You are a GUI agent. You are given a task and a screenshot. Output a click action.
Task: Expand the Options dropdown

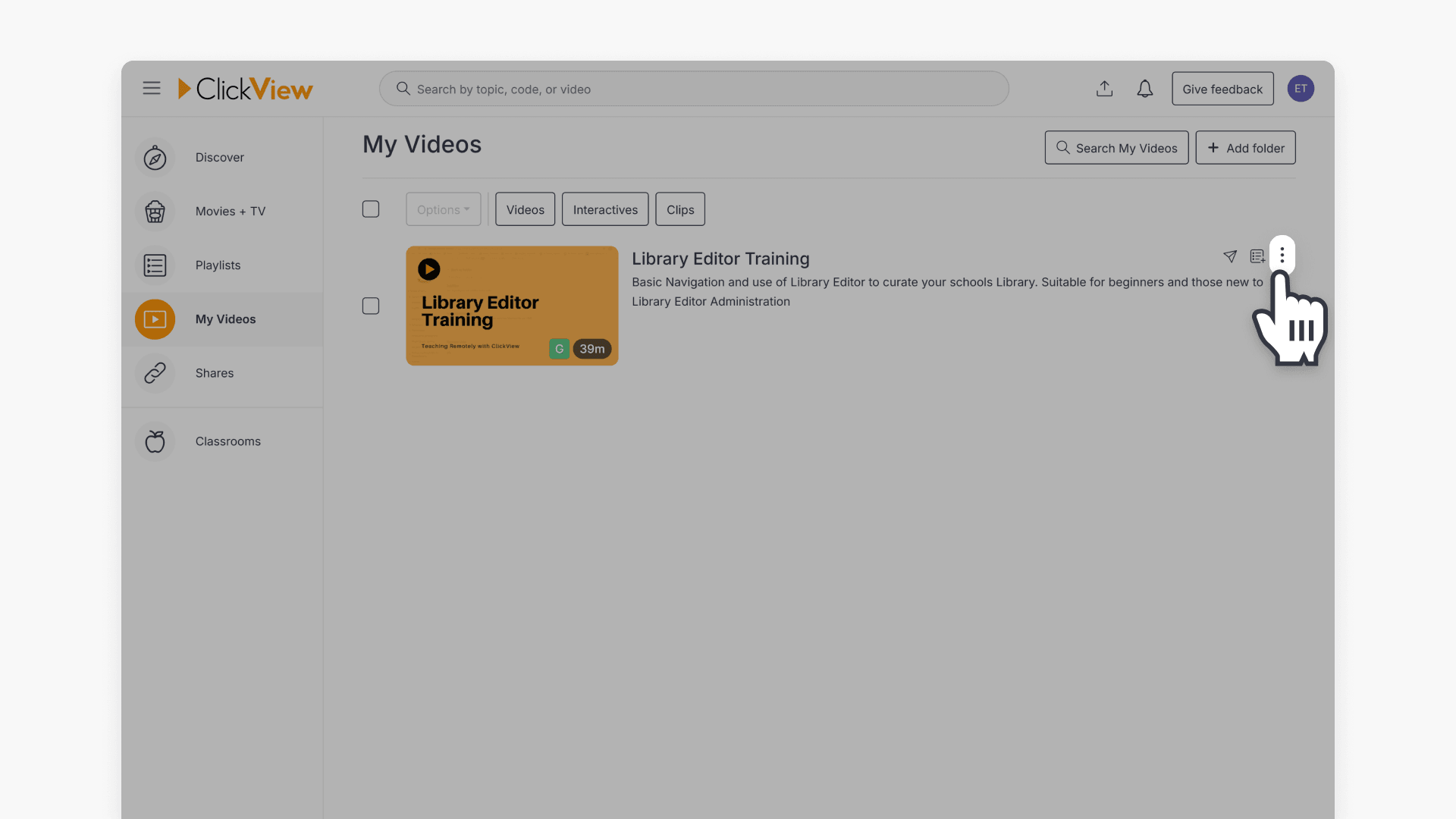443,209
